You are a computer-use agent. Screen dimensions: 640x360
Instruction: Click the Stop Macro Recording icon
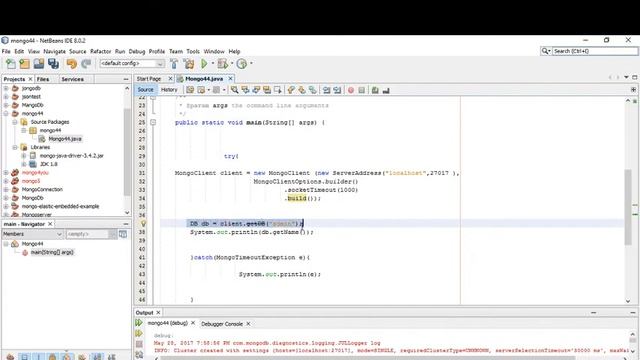[x=362, y=90]
